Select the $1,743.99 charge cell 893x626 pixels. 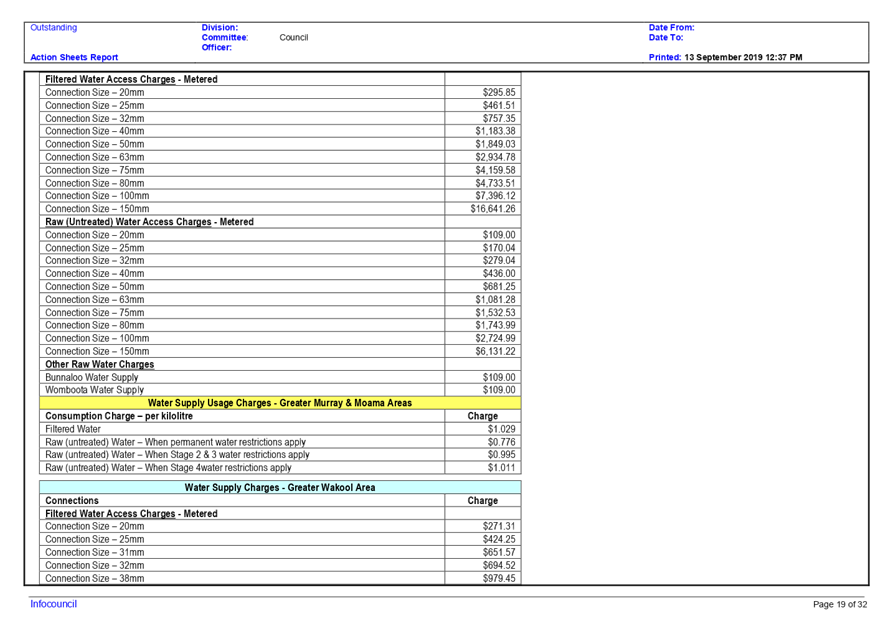pos(483,325)
